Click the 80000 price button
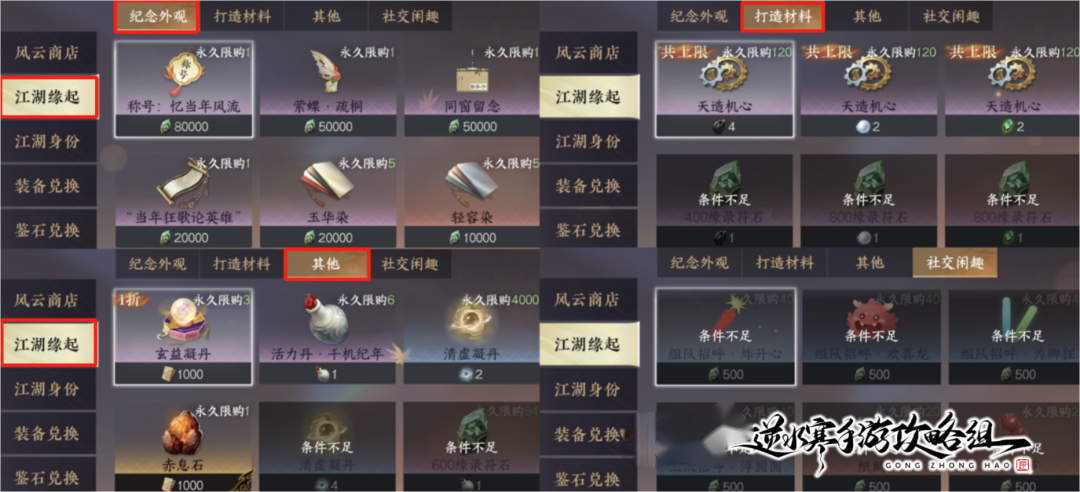The height and width of the screenshot is (492, 1080). [x=183, y=127]
